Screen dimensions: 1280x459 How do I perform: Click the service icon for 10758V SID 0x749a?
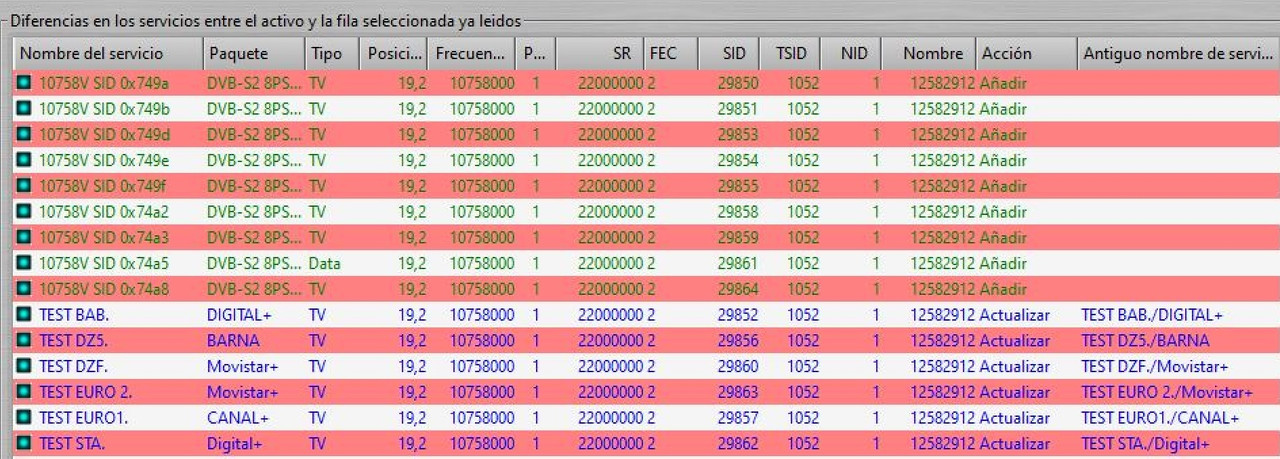click(x=24, y=83)
